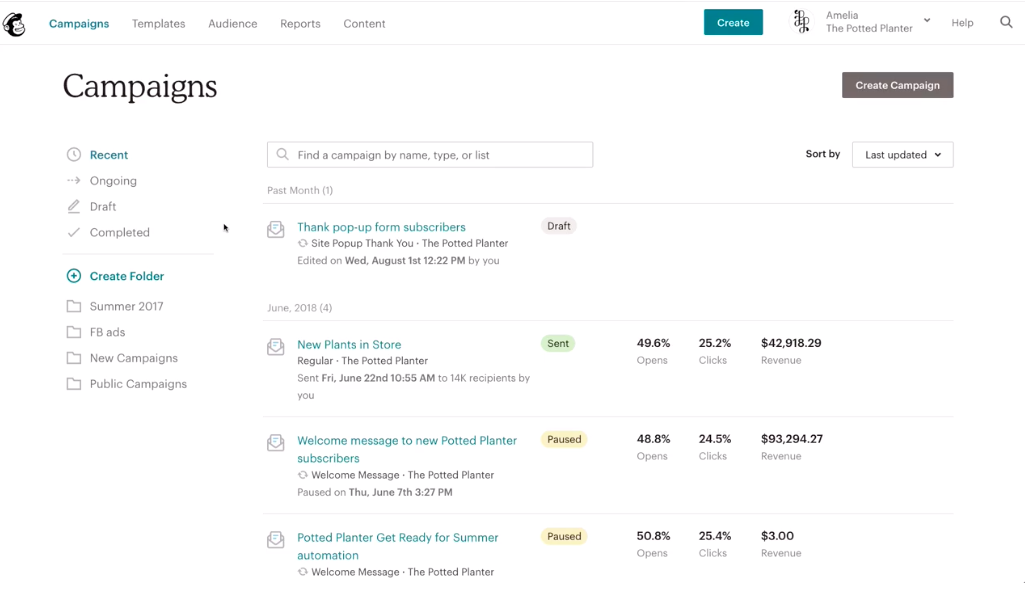Click the 25.2% Clicks value
This screenshot has height=598, width=1030.
(715, 343)
